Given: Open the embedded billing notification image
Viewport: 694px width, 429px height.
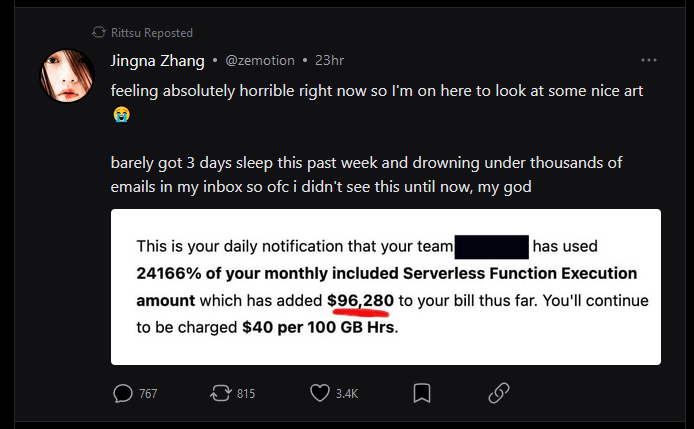Looking at the screenshot, I should point(385,287).
